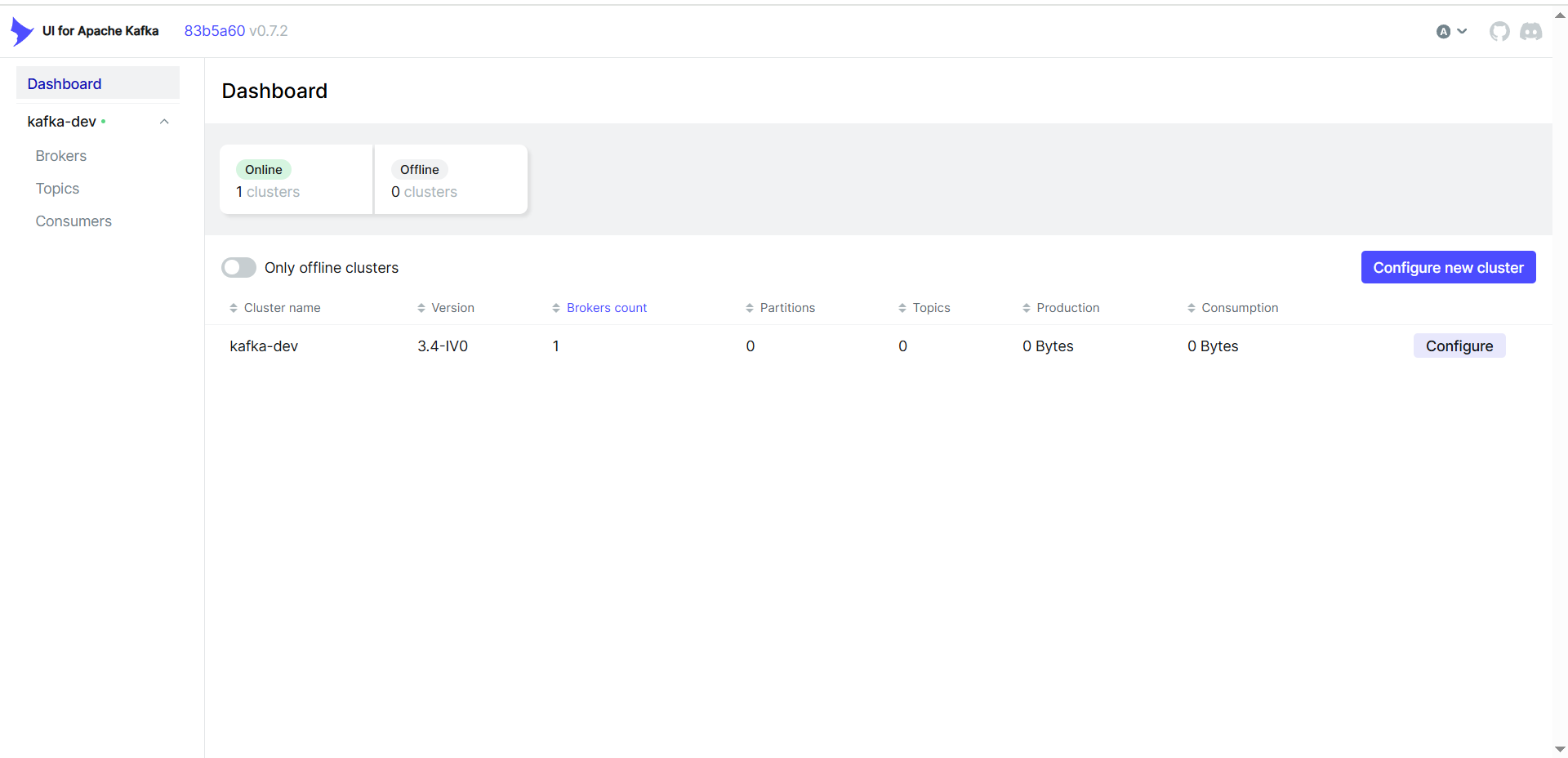This screenshot has height=758, width=1568.
Task: Click the sort icon beside Version
Action: coord(421,308)
